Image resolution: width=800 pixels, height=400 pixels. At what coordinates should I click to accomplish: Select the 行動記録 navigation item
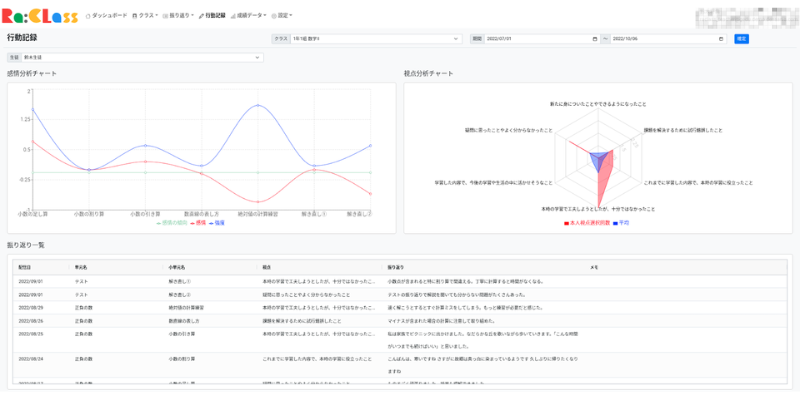point(212,16)
